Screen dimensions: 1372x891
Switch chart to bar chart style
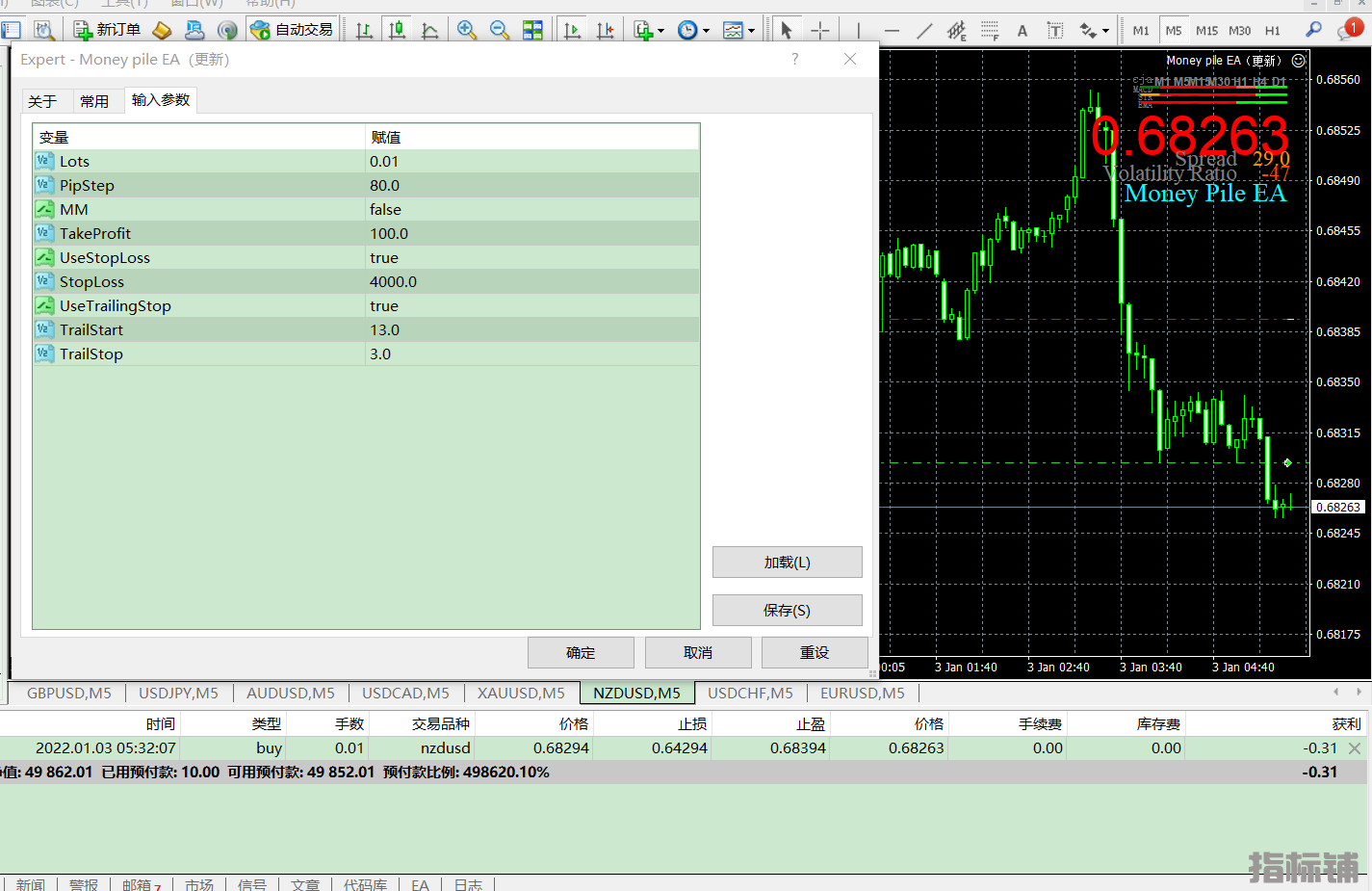click(364, 30)
